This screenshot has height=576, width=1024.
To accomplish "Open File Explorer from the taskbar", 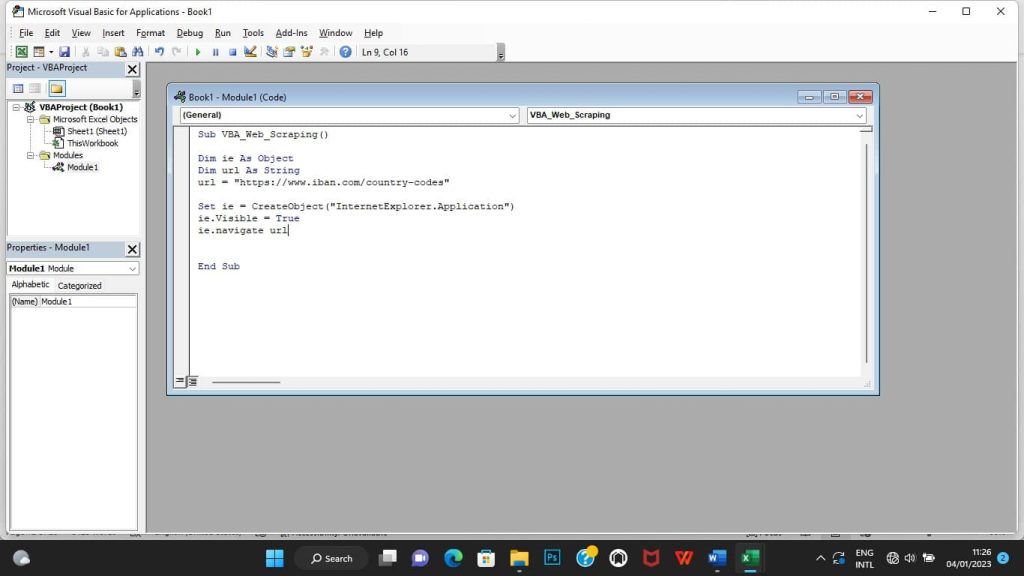I will click(519, 558).
